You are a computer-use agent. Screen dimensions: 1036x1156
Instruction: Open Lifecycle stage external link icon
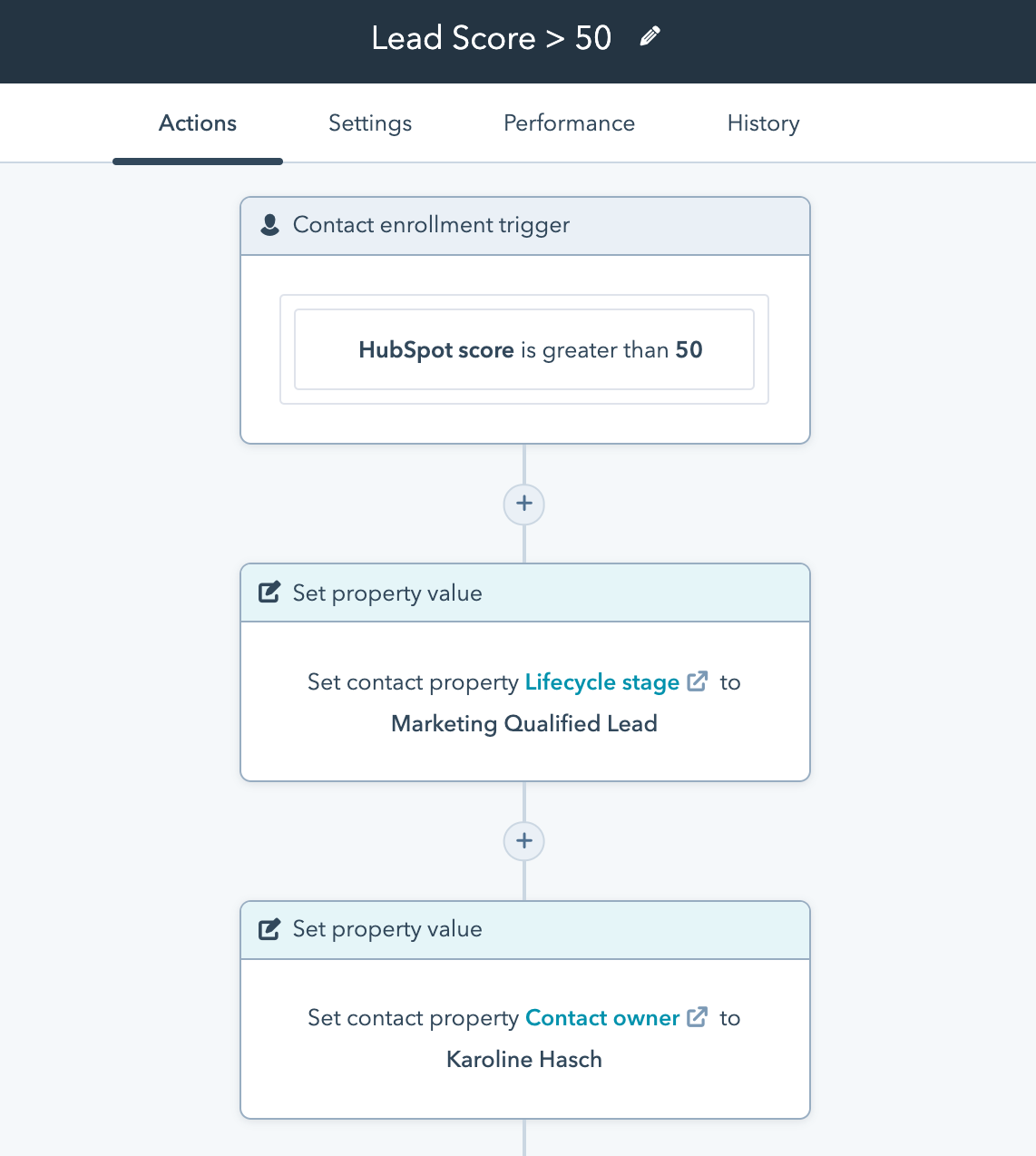coord(698,681)
